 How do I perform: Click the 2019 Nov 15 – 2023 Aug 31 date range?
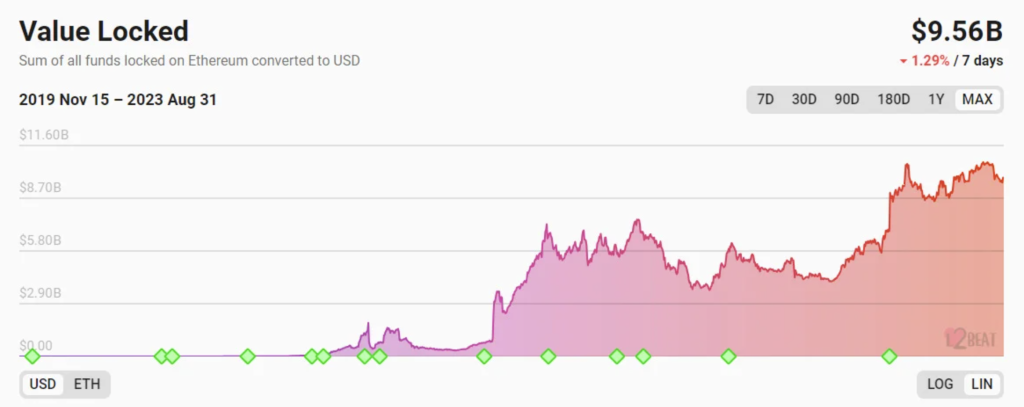118,100
